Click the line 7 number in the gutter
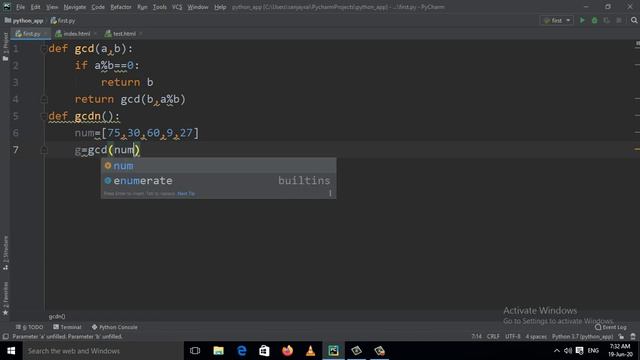 16,150
